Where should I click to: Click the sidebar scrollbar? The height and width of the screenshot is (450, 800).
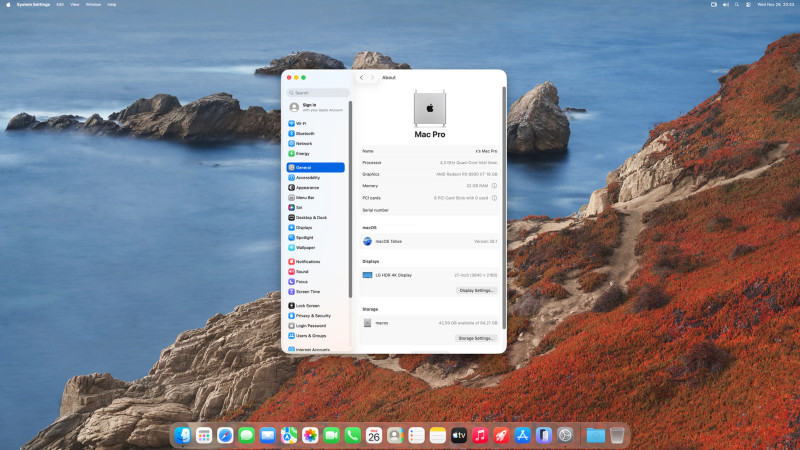point(351,199)
